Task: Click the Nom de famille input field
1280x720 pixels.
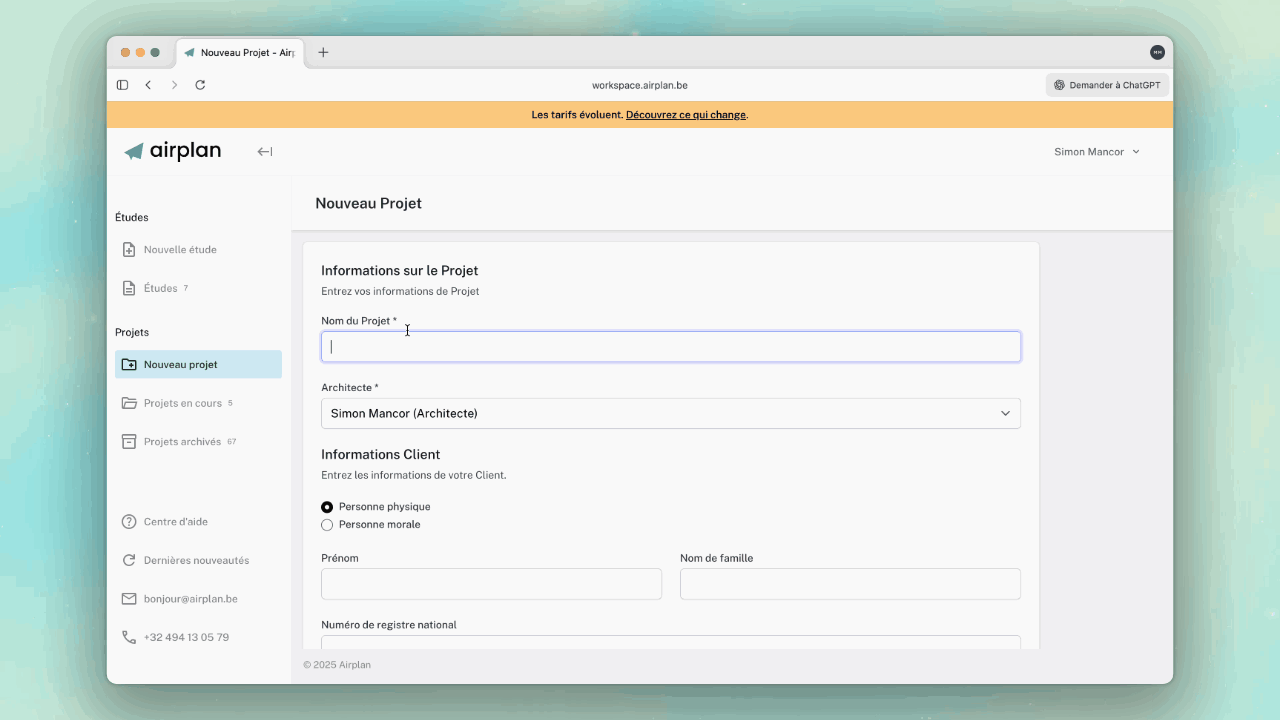Action: 850,584
